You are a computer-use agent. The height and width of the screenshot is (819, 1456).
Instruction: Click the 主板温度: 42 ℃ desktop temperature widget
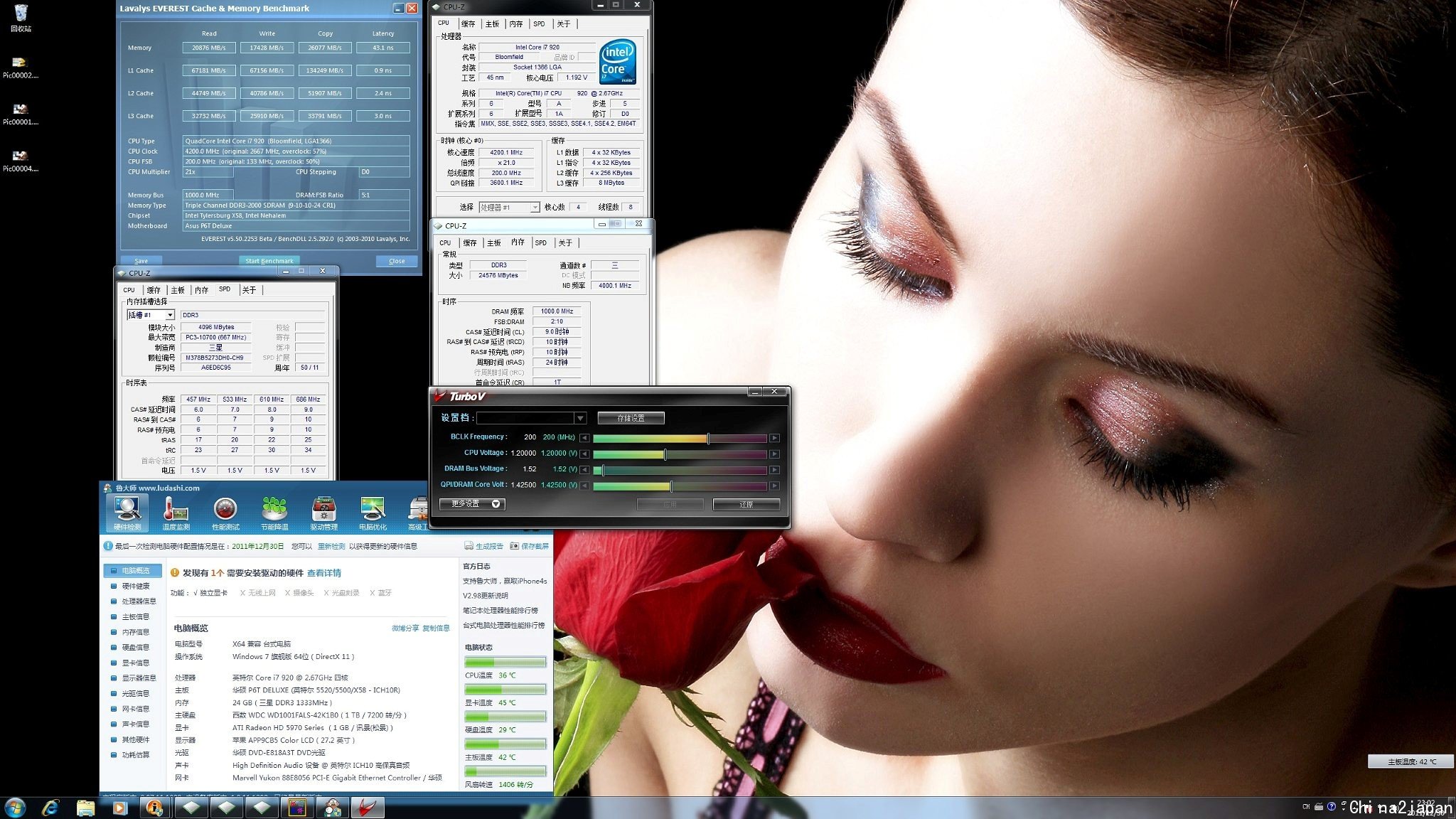pos(1411,761)
